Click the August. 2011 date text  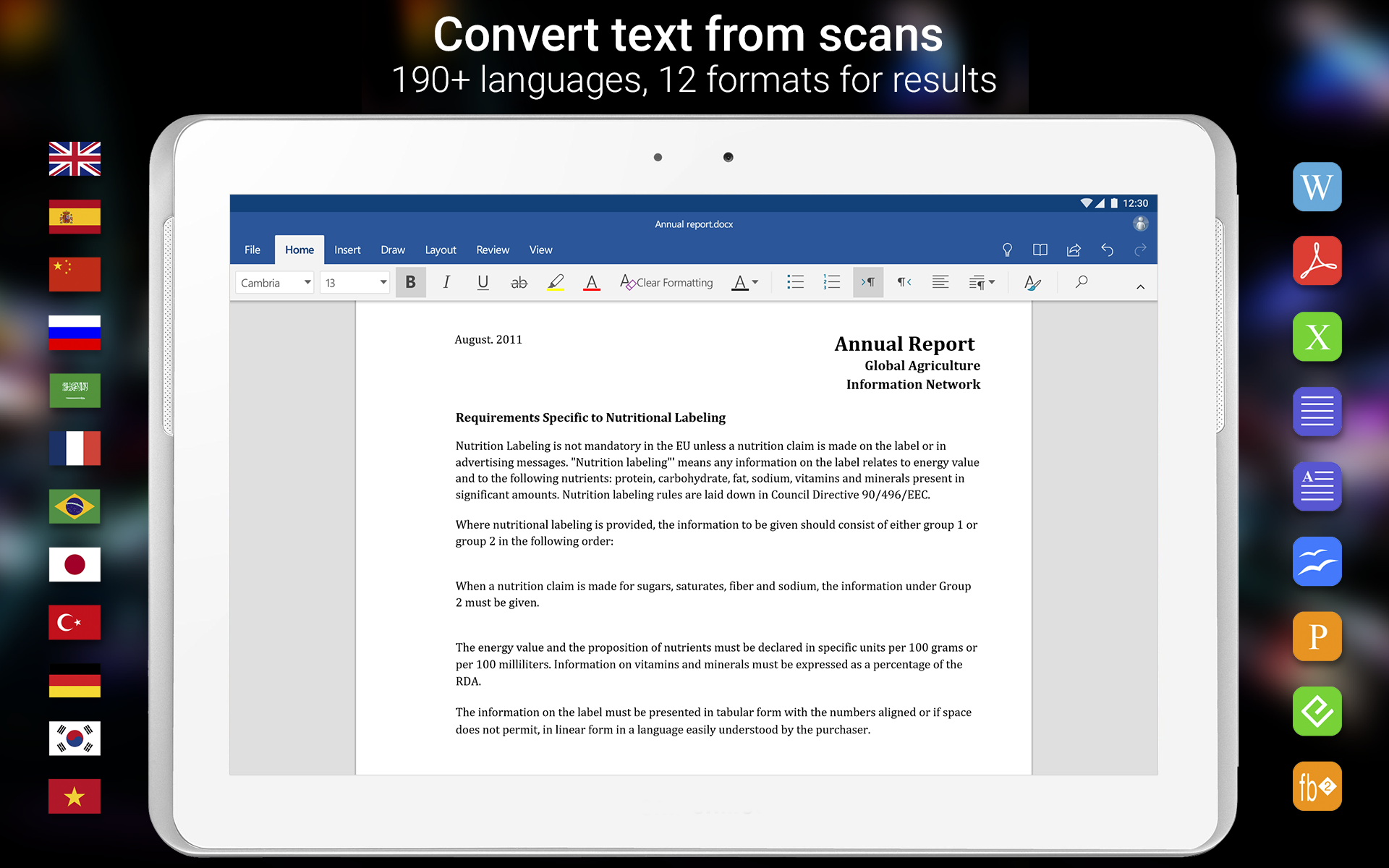click(x=488, y=339)
